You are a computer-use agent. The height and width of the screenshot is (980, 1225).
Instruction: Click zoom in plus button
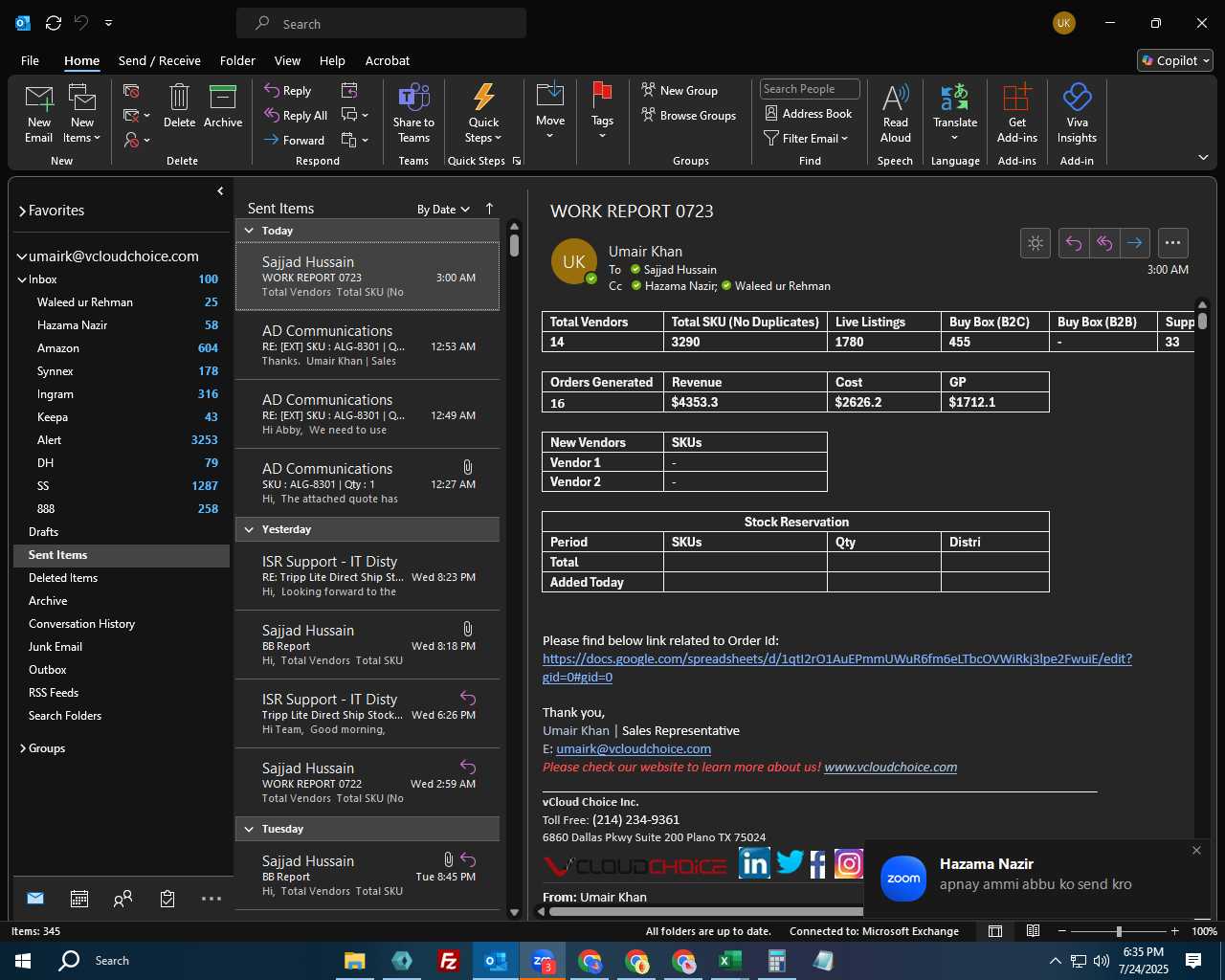coord(1174,931)
